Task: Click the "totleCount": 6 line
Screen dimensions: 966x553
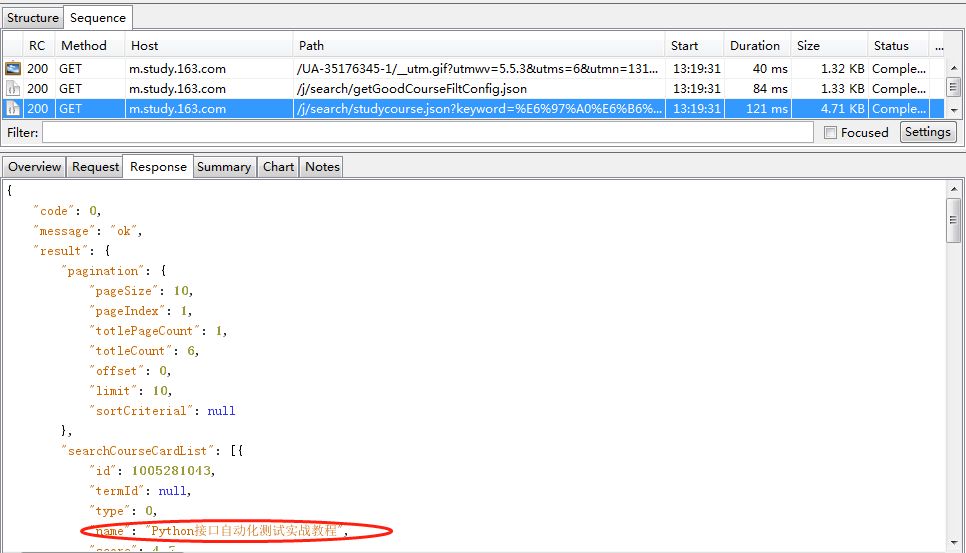Action: pyautogui.click(x=144, y=351)
